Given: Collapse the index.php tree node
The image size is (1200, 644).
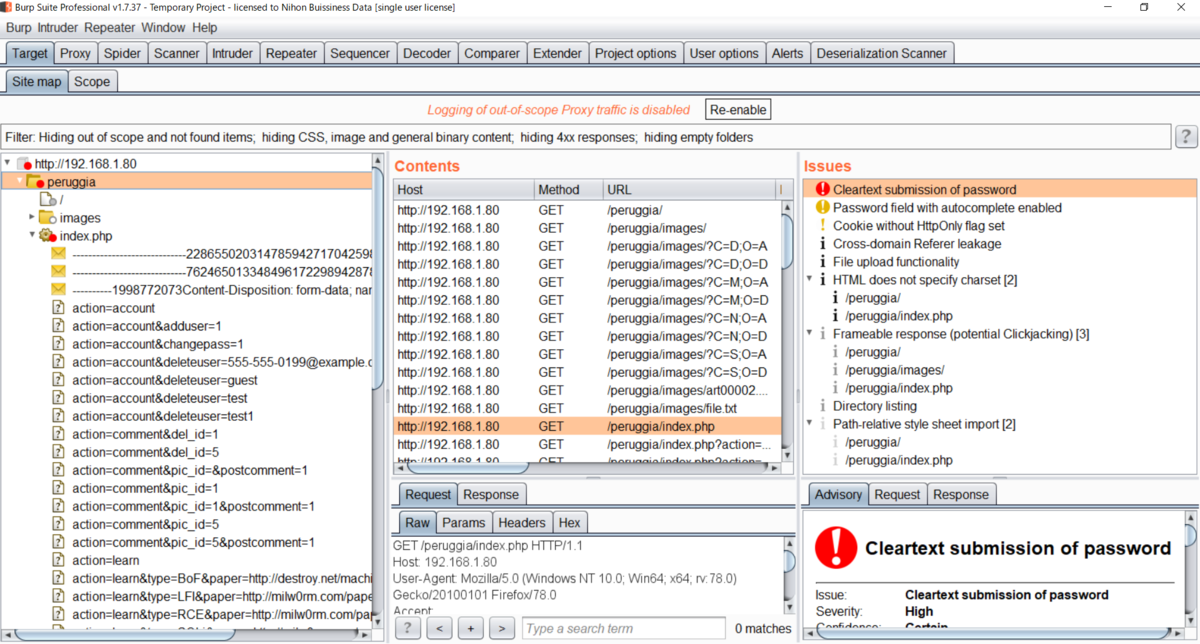Looking at the screenshot, I should point(32,236).
